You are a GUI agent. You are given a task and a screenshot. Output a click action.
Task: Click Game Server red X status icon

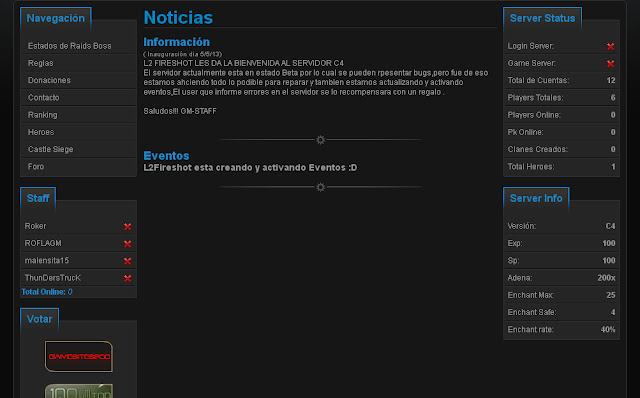coord(610,63)
